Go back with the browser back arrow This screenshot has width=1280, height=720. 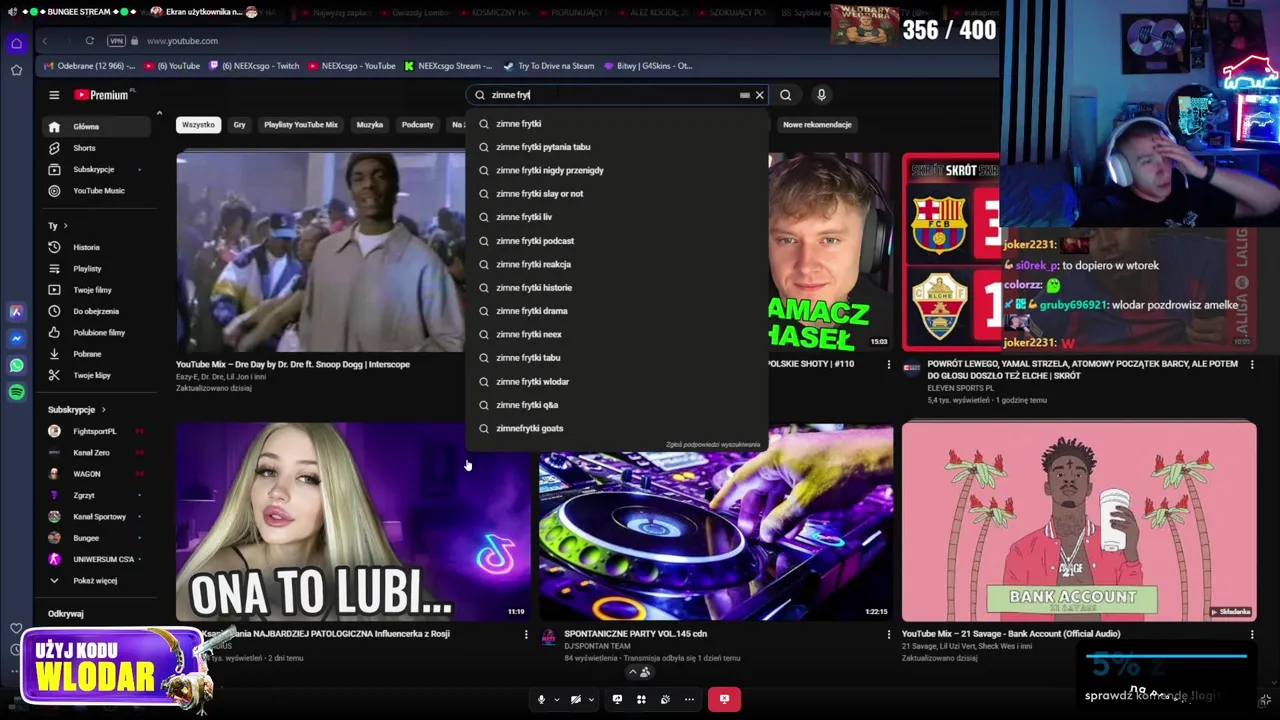coord(45,41)
